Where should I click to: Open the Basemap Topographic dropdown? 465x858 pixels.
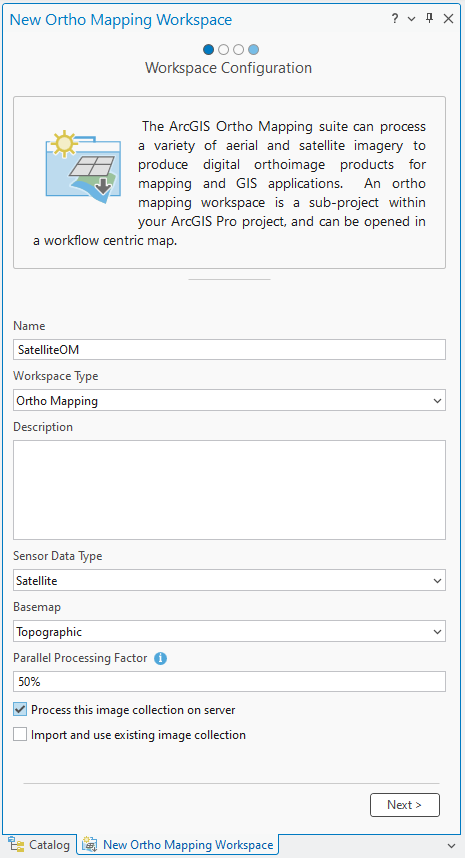229,631
